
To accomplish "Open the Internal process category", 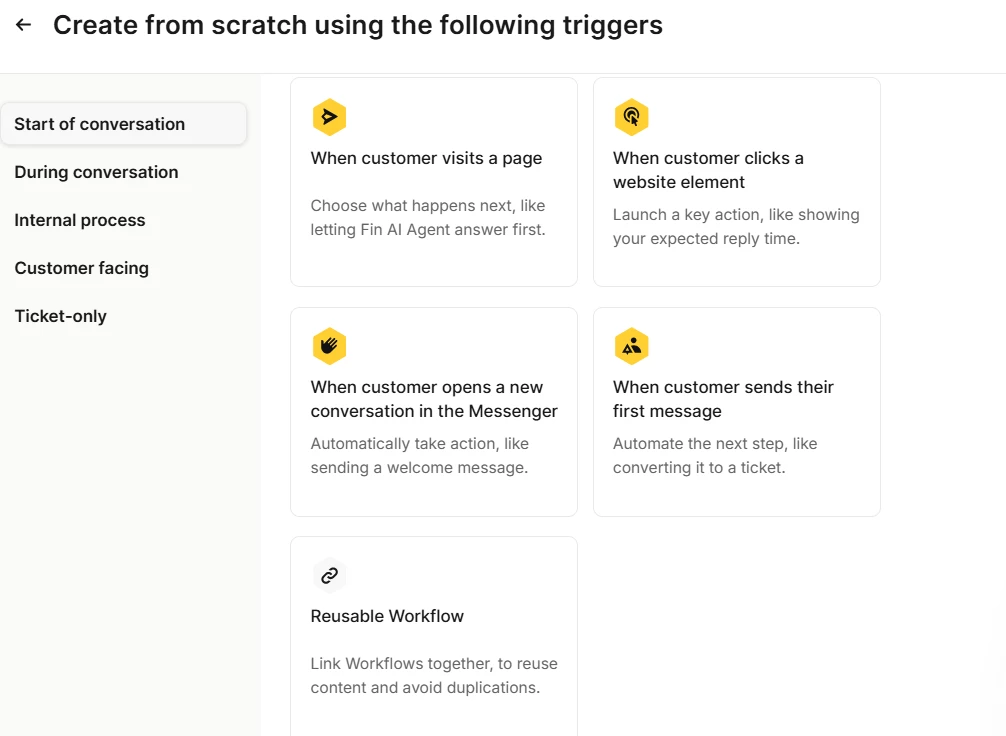I will [80, 220].
